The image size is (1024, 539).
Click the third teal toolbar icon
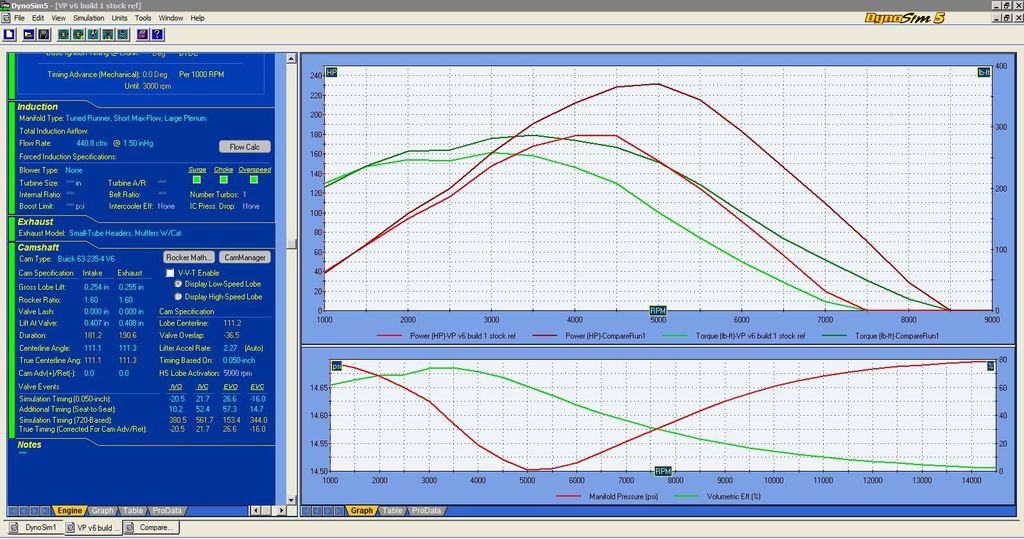coord(93,34)
